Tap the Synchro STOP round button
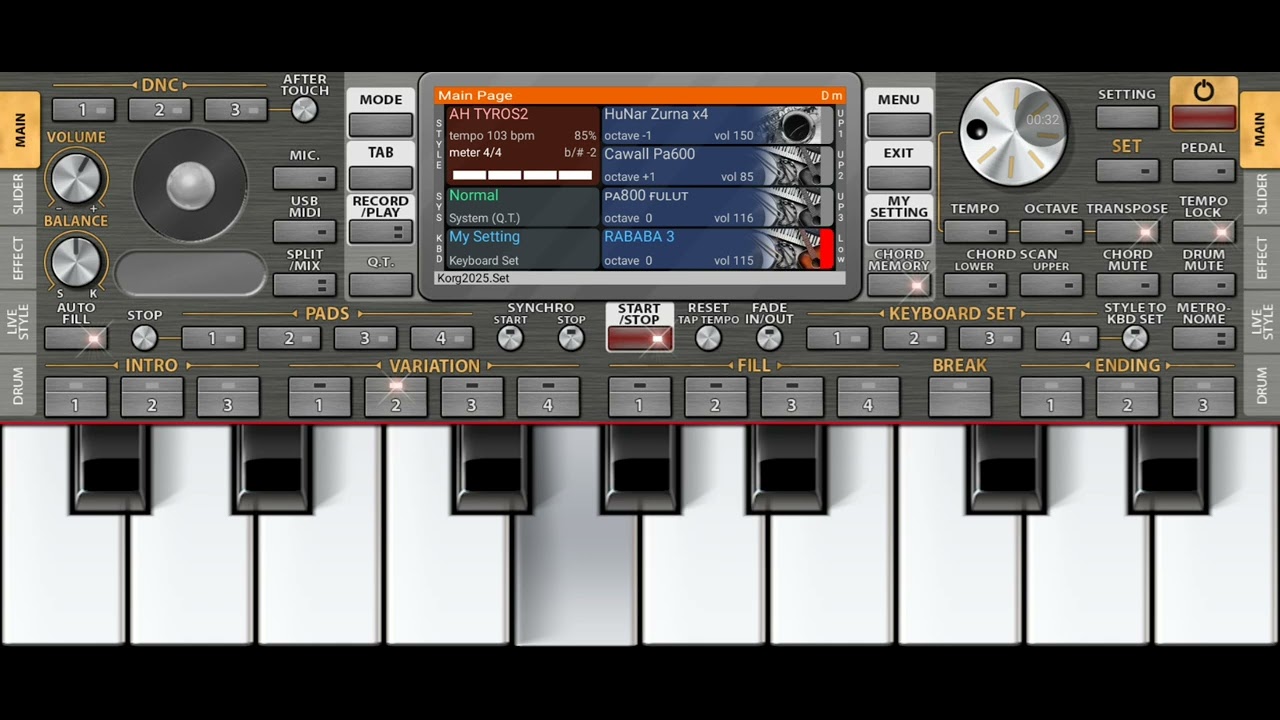Image resolution: width=1280 pixels, height=720 pixels. click(x=571, y=338)
